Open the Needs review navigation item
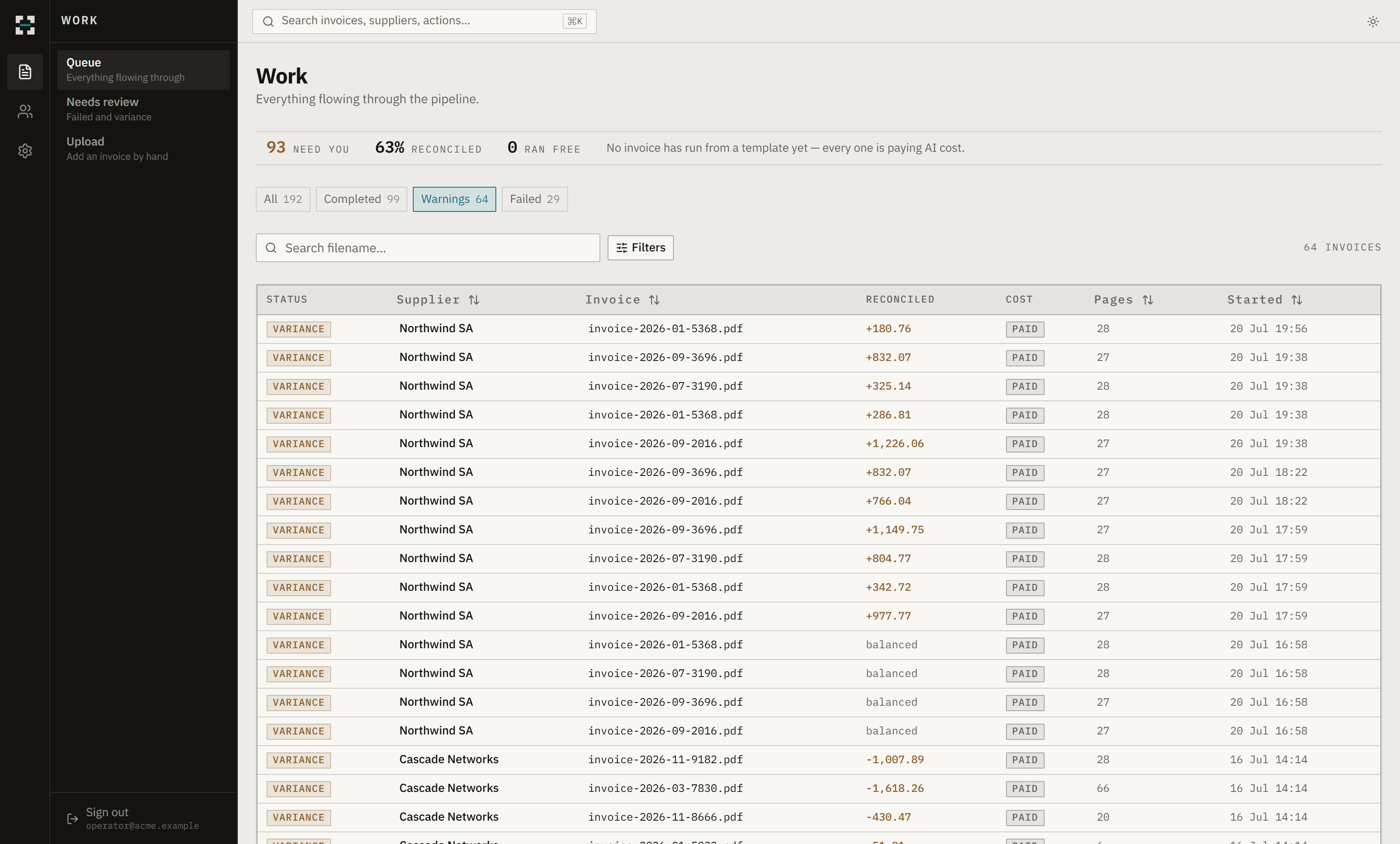This screenshot has width=1400, height=844. pos(143,109)
